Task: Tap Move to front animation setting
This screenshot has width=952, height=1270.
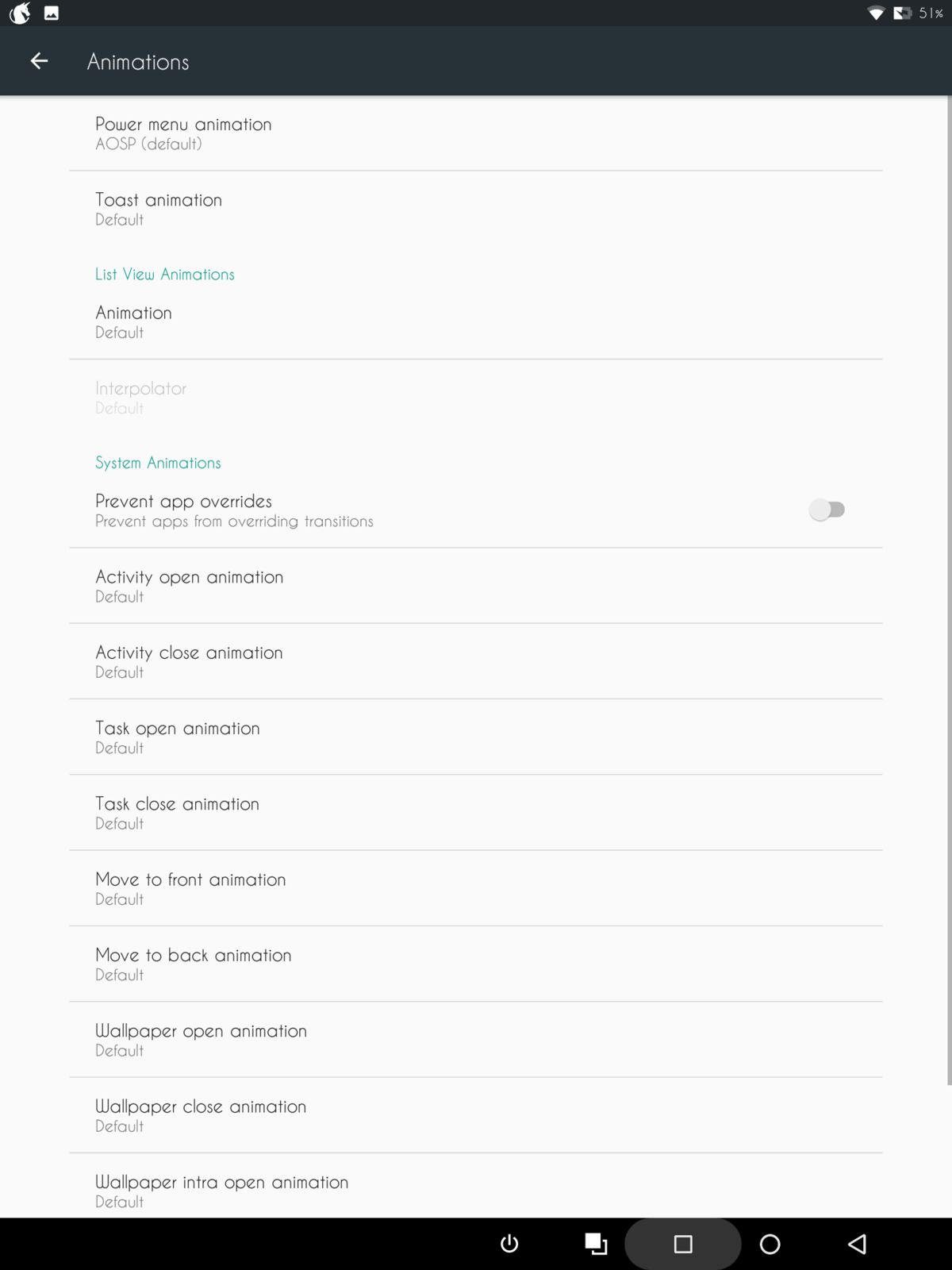Action: click(x=476, y=888)
